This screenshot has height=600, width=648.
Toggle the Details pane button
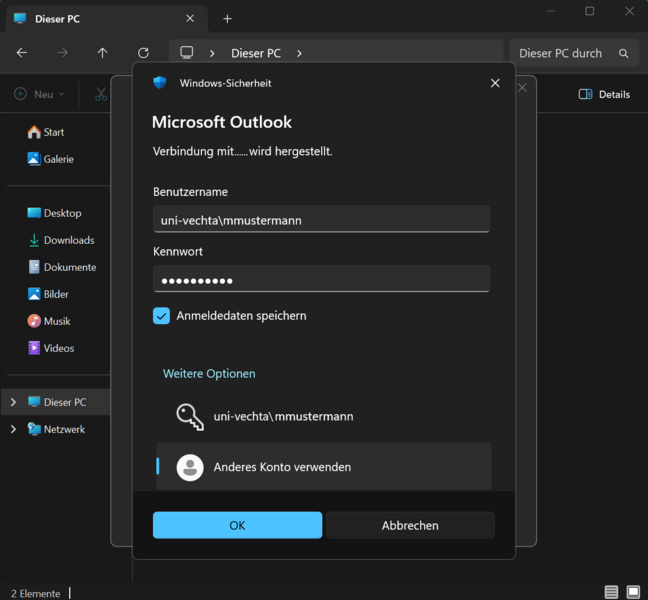click(x=604, y=94)
